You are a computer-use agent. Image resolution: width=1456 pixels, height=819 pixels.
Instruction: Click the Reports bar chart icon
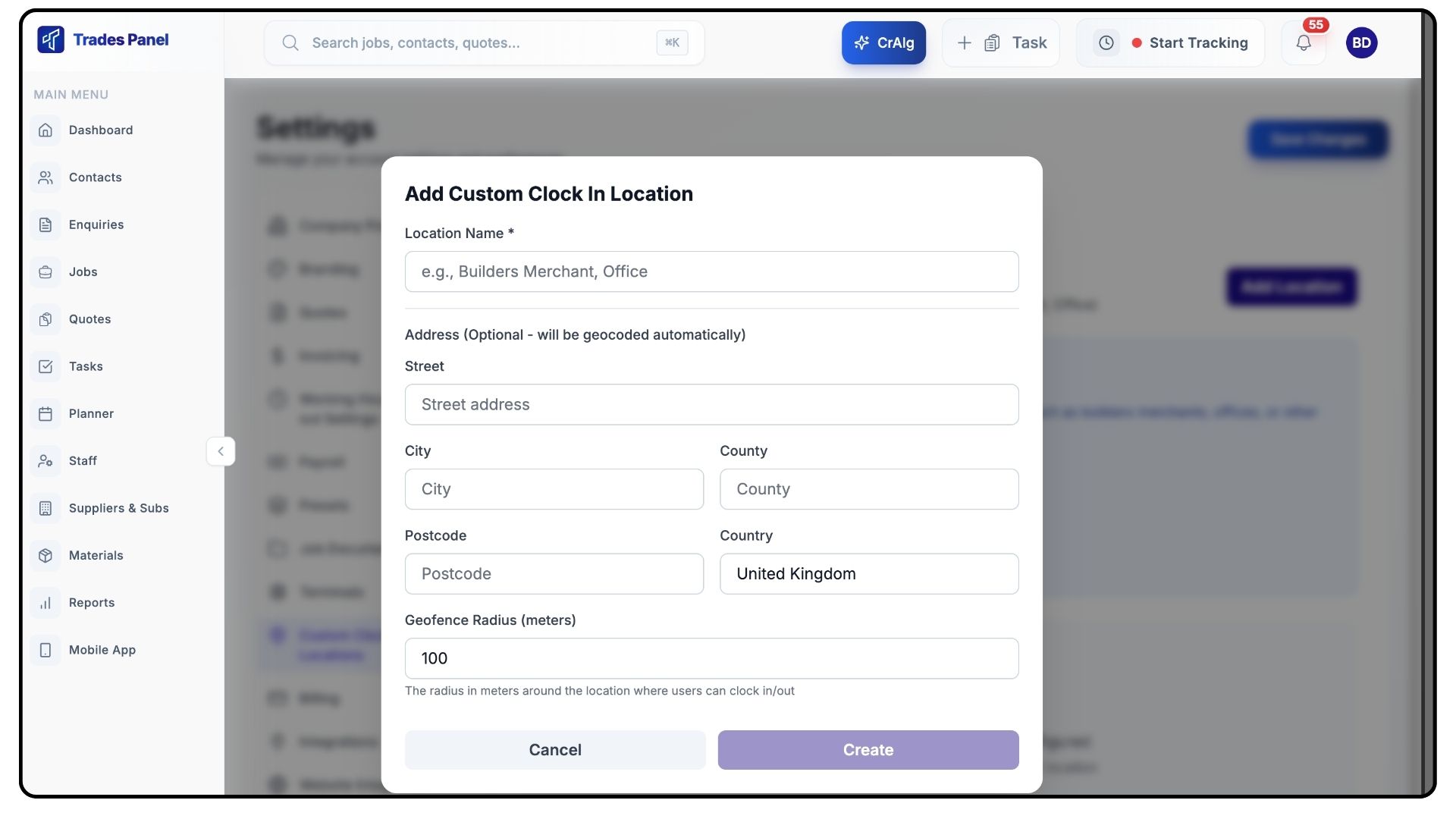45,603
